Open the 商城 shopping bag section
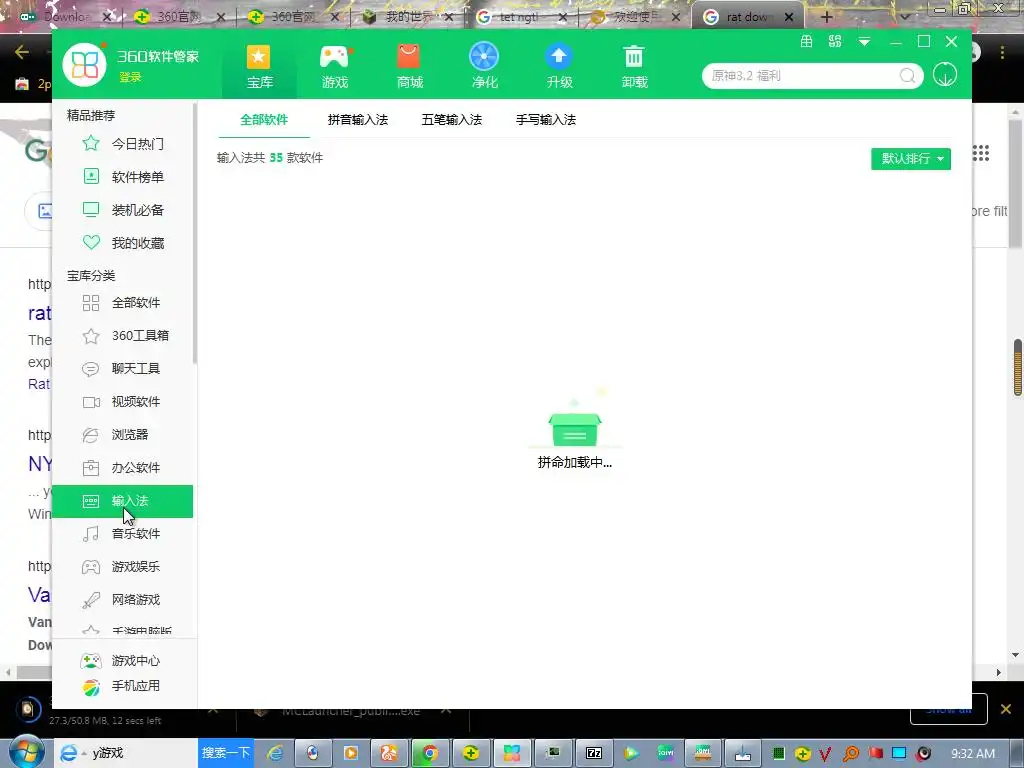The width and height of the screenshot is (1024, 768). pyautogui.click(x=409, y=66)
